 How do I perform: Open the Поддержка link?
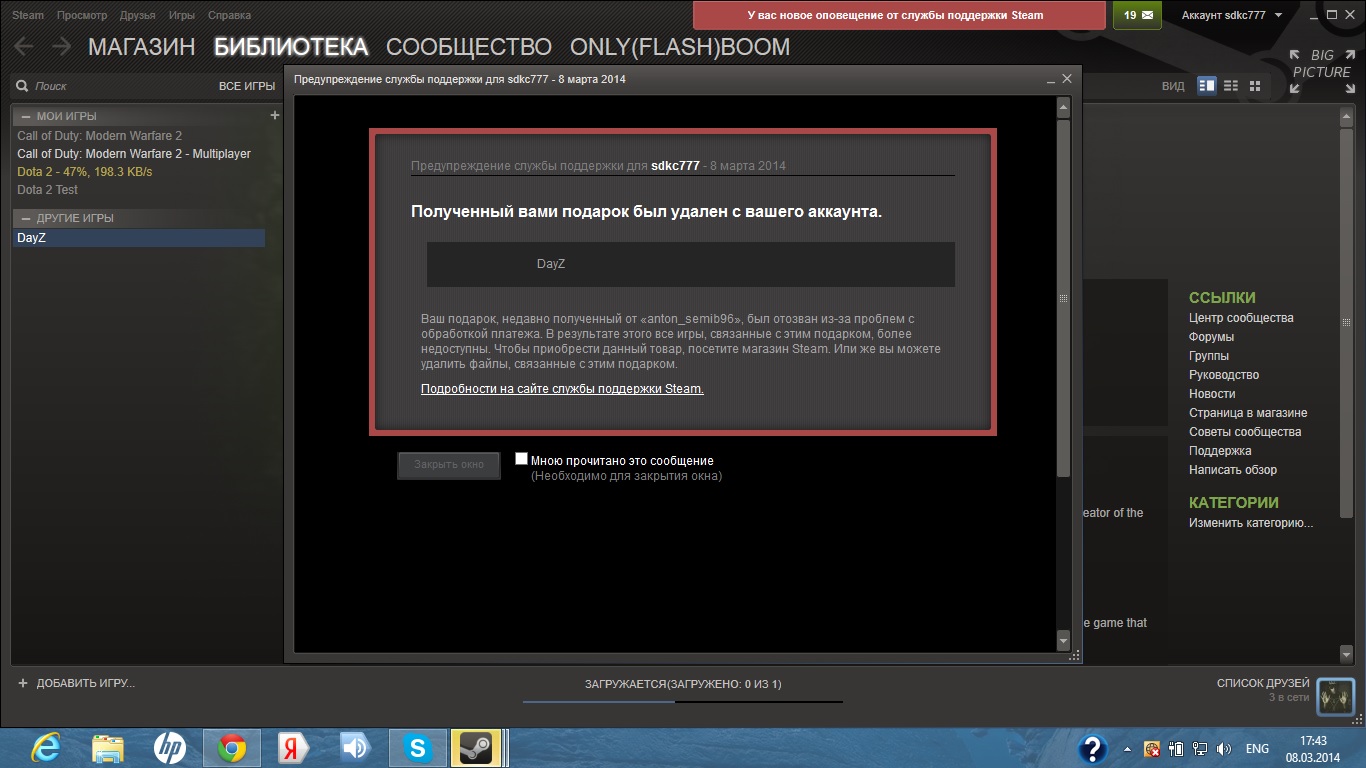[1220, 451]
